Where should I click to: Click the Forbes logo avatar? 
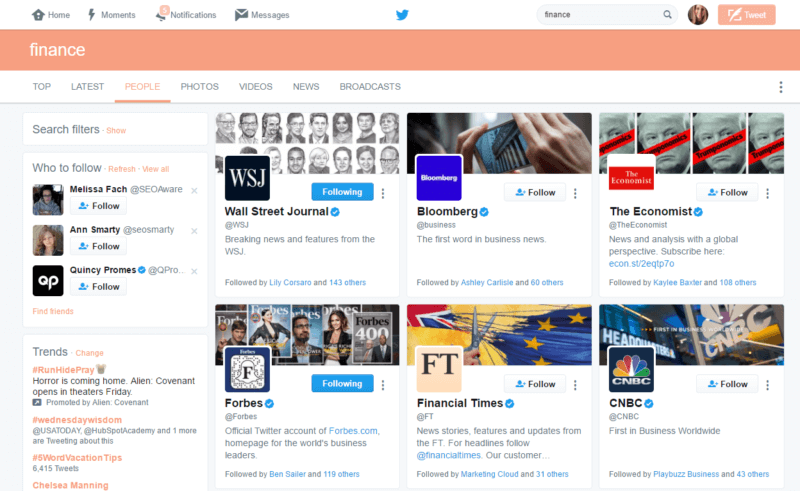pyautogui.click(x=247, y=370)
